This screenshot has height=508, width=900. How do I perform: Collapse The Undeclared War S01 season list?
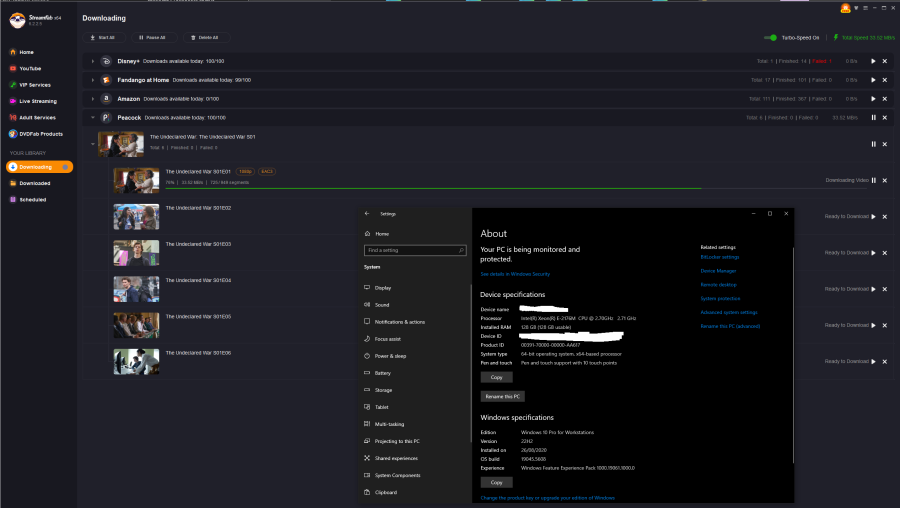93,144
